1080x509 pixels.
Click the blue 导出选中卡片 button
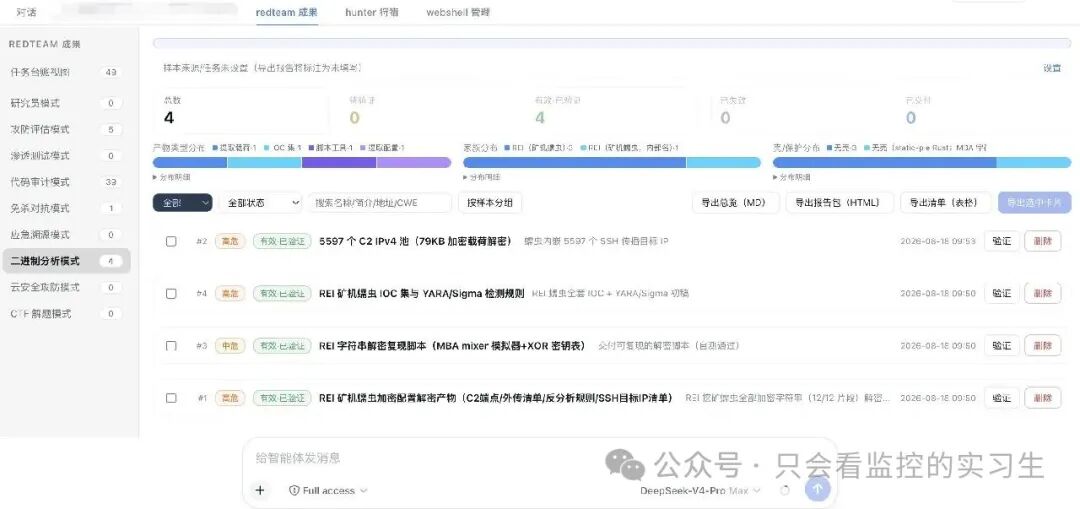[1035, 202]
